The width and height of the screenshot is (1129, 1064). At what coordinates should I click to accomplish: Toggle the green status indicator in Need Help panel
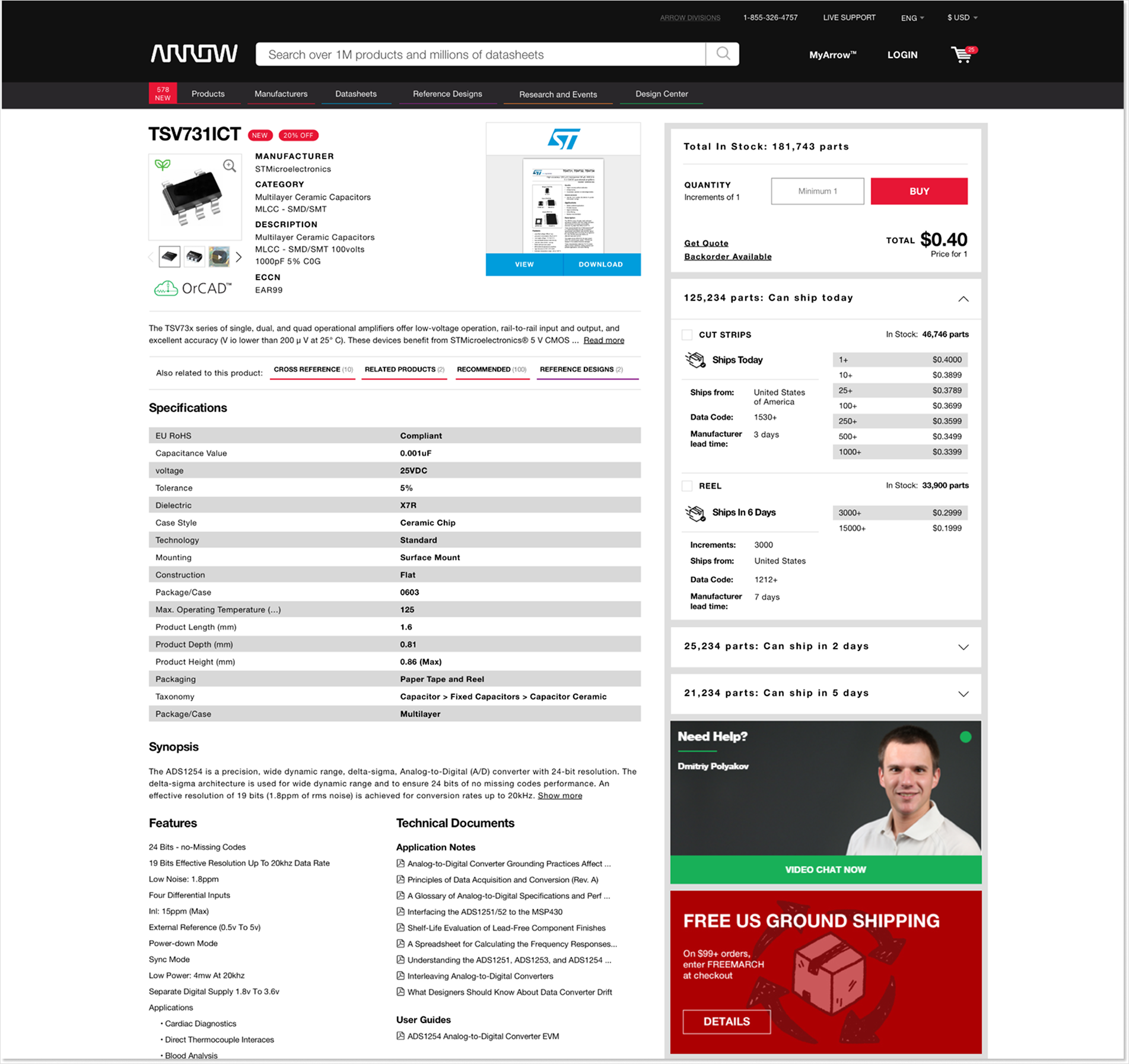click(966, 736)
